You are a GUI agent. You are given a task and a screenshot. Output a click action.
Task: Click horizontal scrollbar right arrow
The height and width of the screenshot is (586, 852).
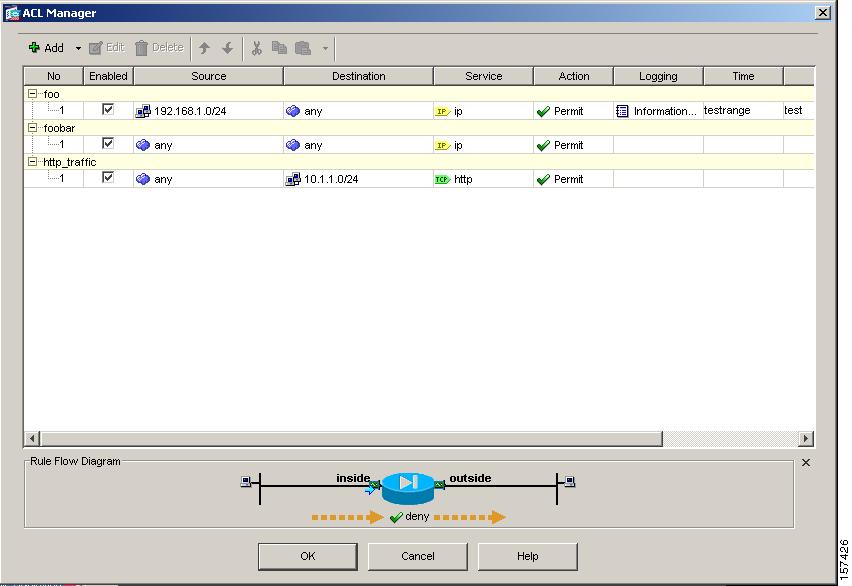pyautogui.click(x=806, y=438)
